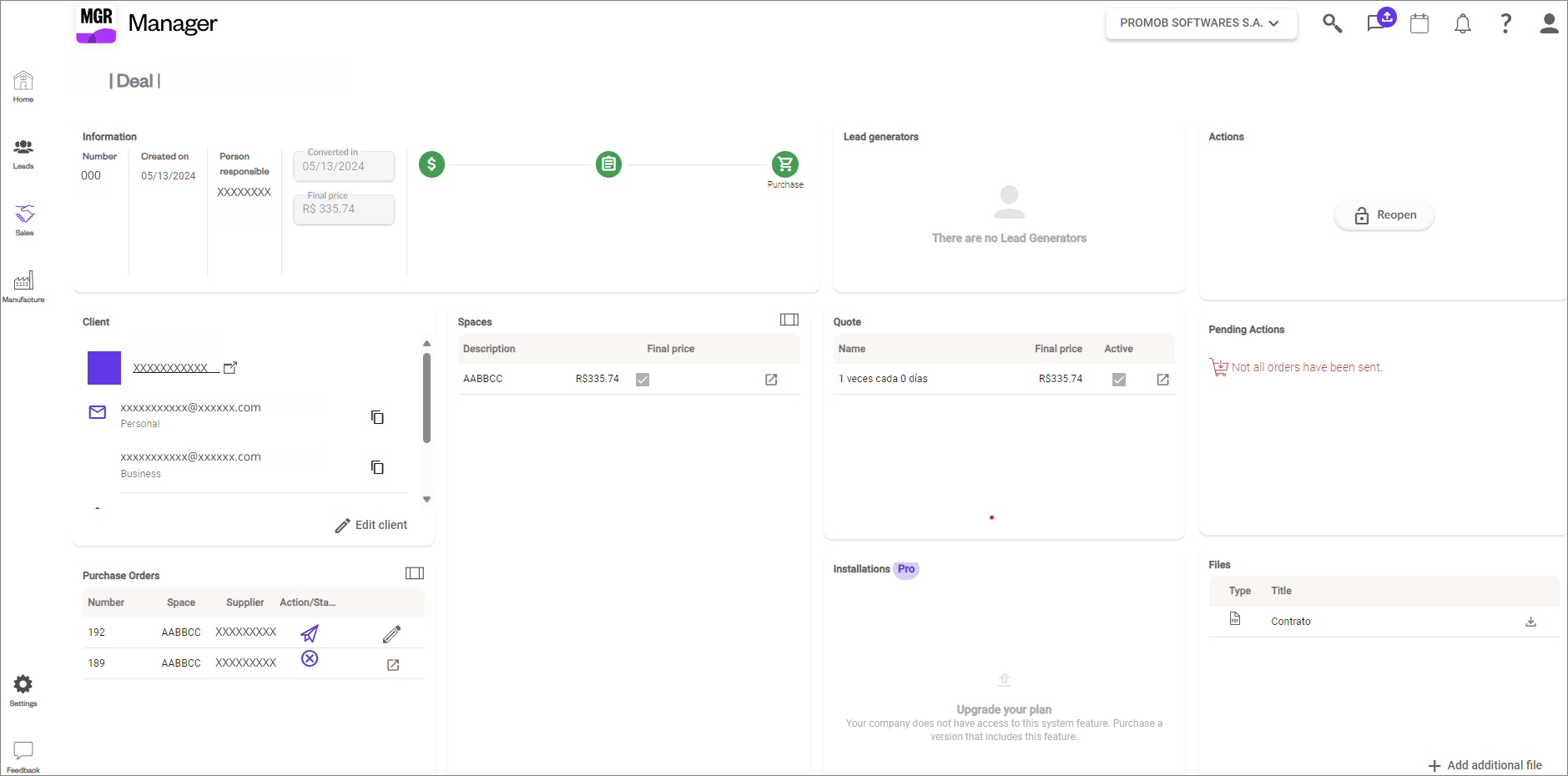Screen dimensions: 1568x776
Task: Click the purple client avatar square
Action: [104, 368]
